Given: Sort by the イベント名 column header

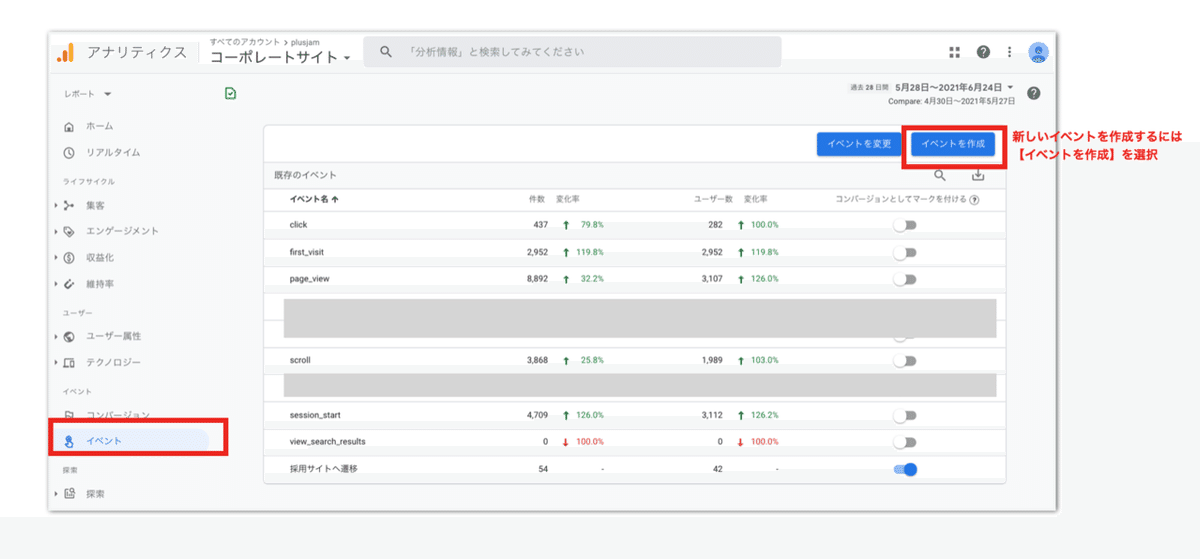Looking at the screenshot, I should [x=314, y=199].
